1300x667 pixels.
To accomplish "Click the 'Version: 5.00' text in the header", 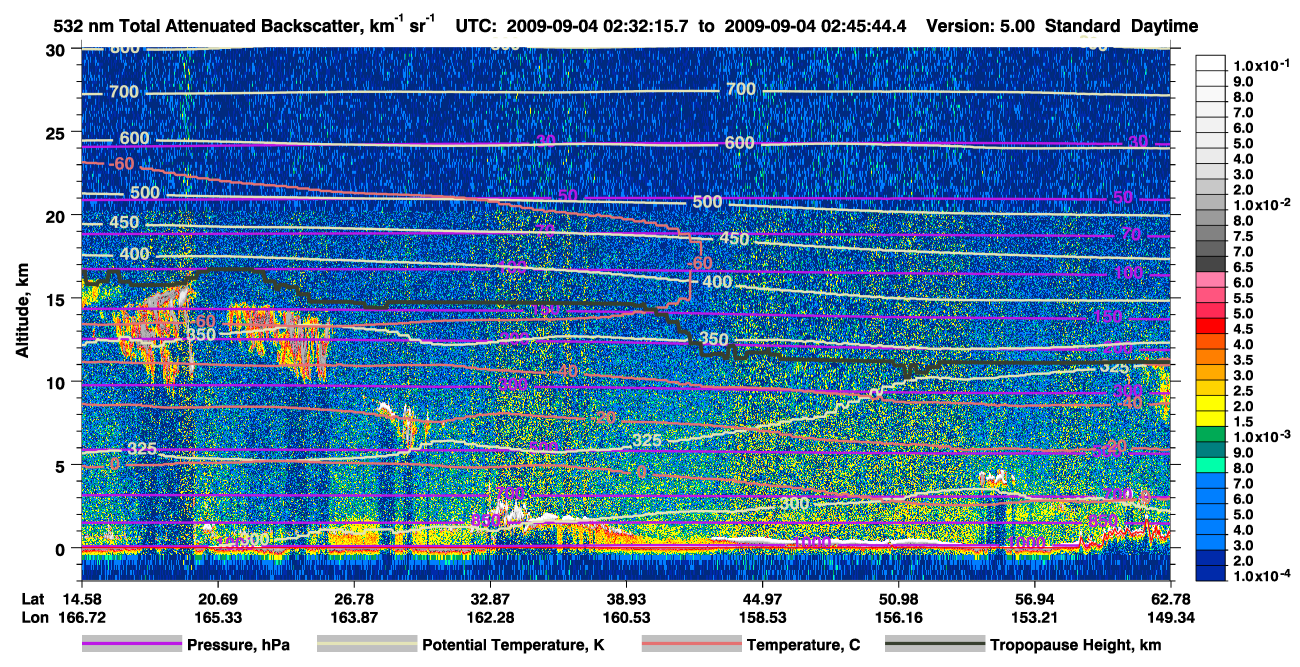I will pos(980,26).
